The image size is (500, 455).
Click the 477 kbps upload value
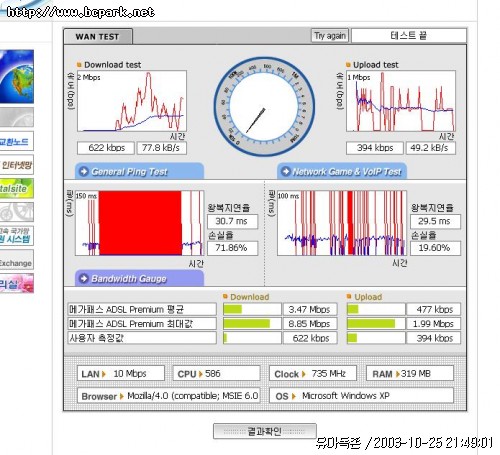pos(434,309)
